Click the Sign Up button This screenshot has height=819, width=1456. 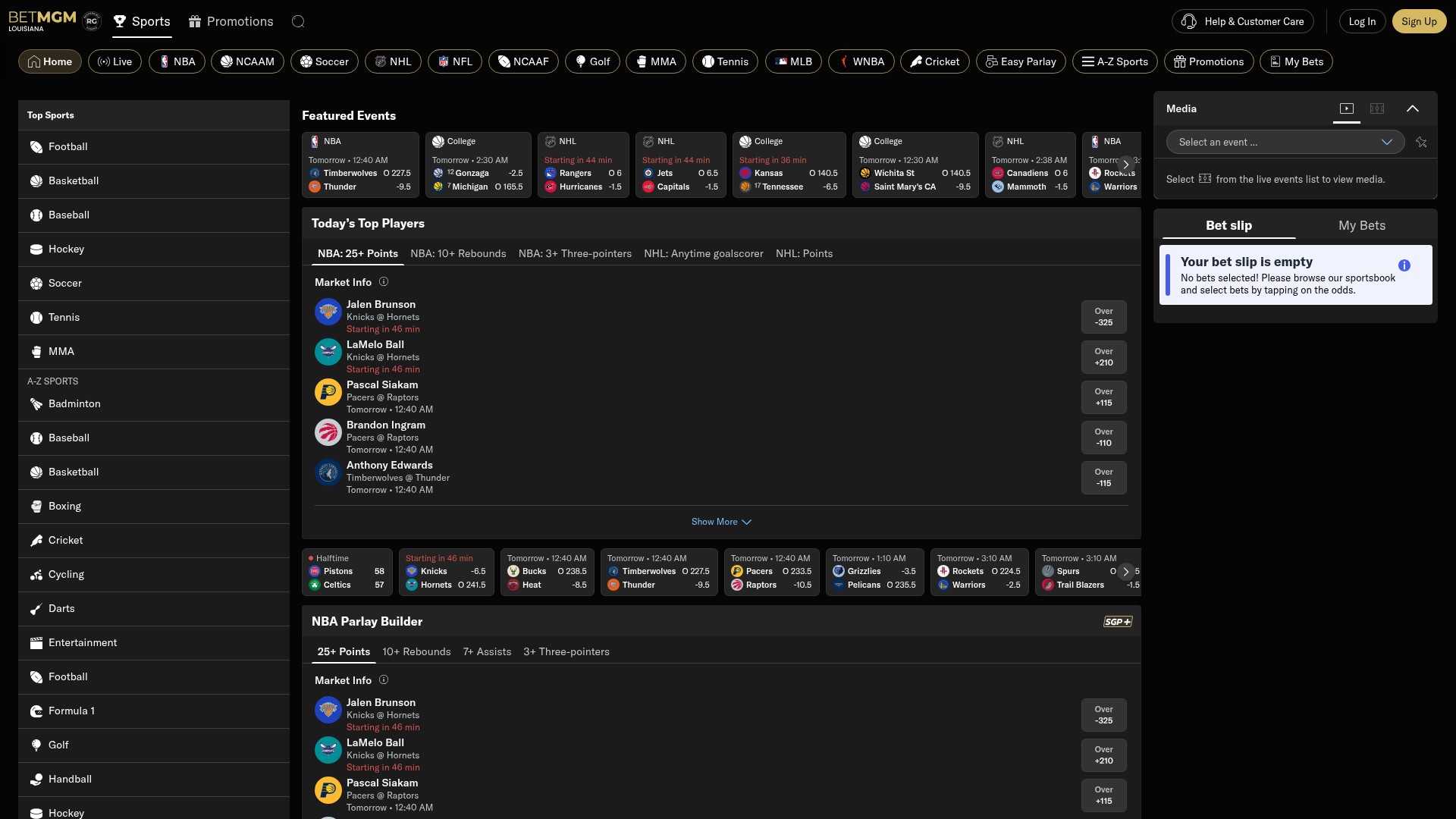pos(1419,21)
